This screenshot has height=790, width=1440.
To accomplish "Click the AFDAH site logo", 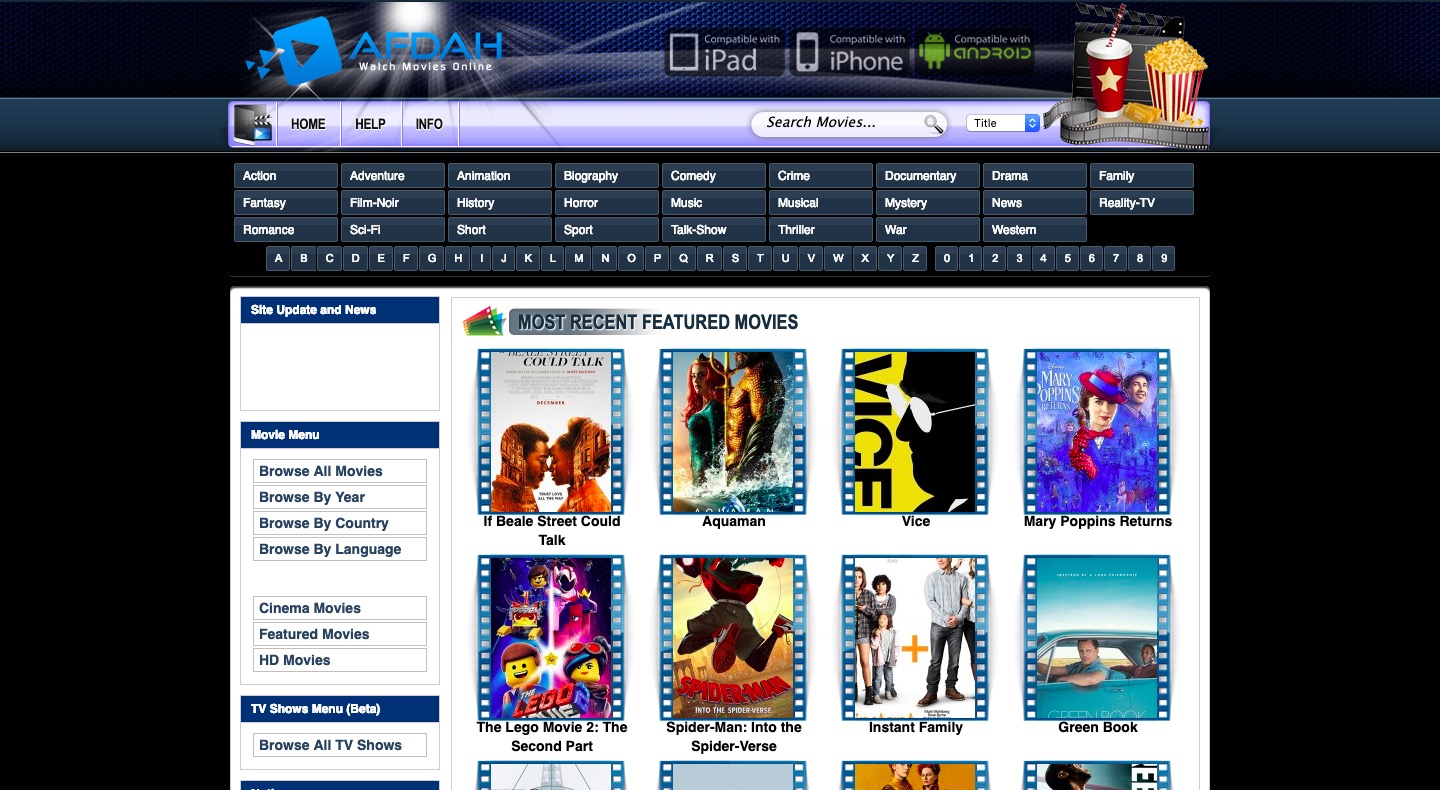I will click(x=375, y=51).
